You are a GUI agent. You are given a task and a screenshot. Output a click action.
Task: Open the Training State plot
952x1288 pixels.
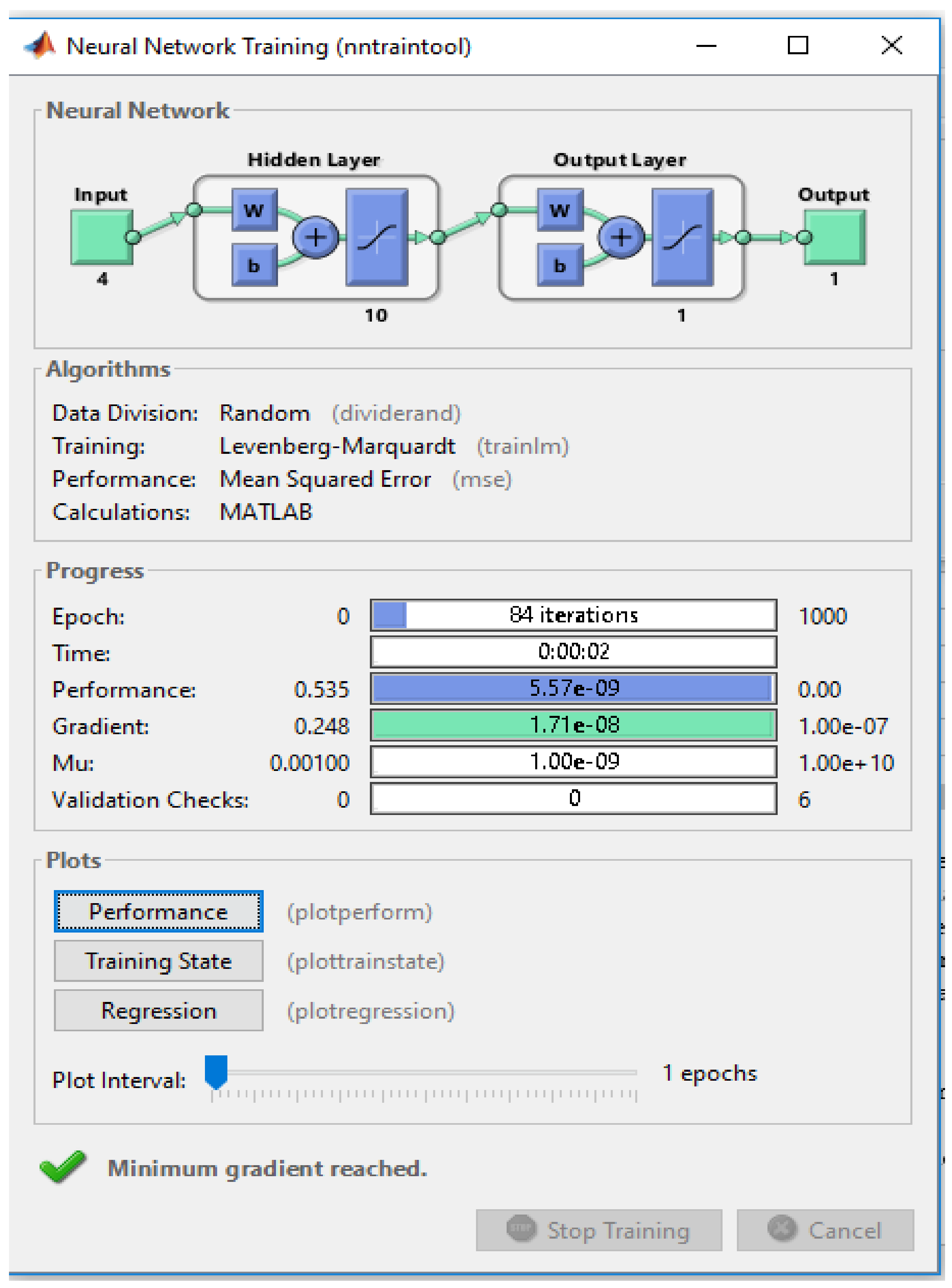(x=158, y=962)
